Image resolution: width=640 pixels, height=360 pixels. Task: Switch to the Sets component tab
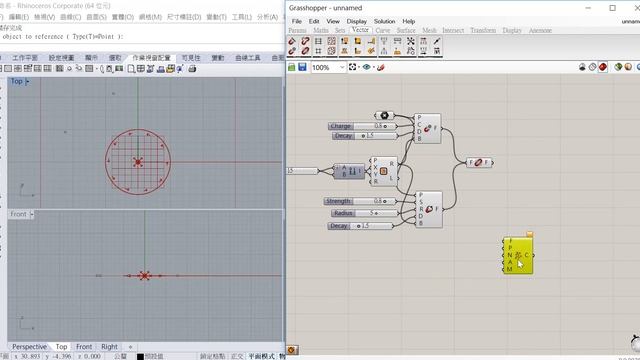(340, 30)
